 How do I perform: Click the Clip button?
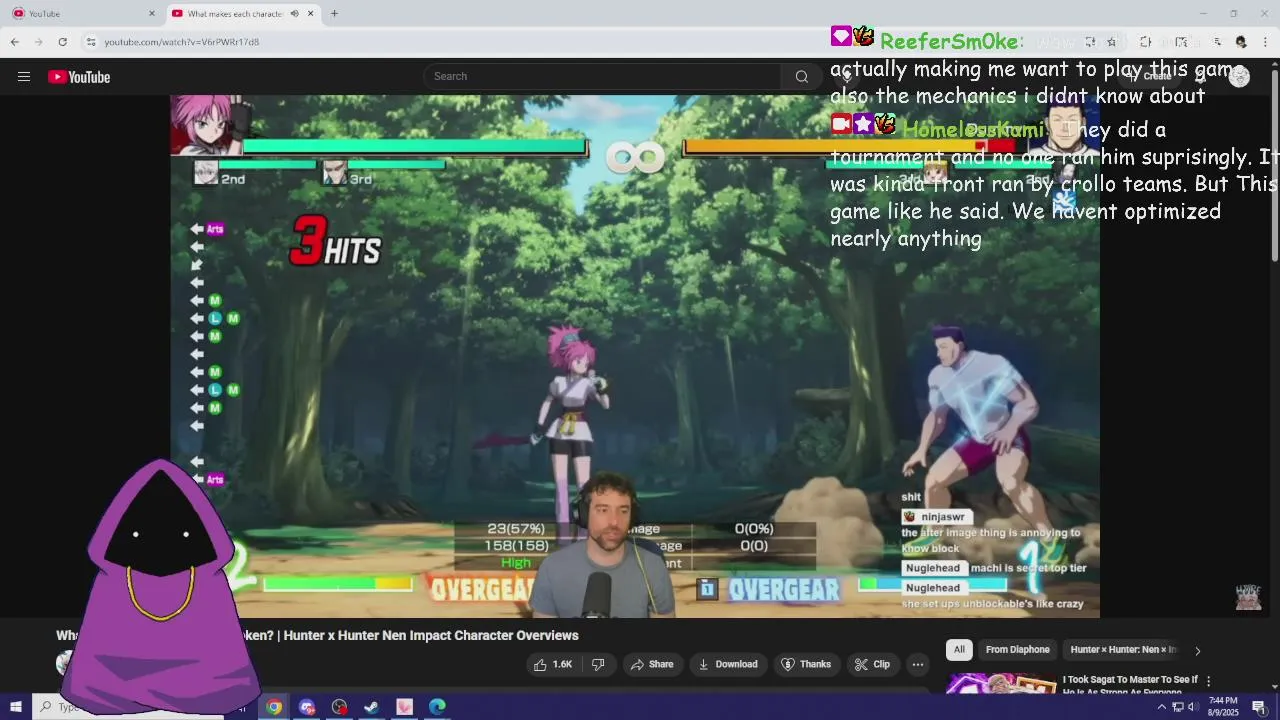click(x=872, y=664)
